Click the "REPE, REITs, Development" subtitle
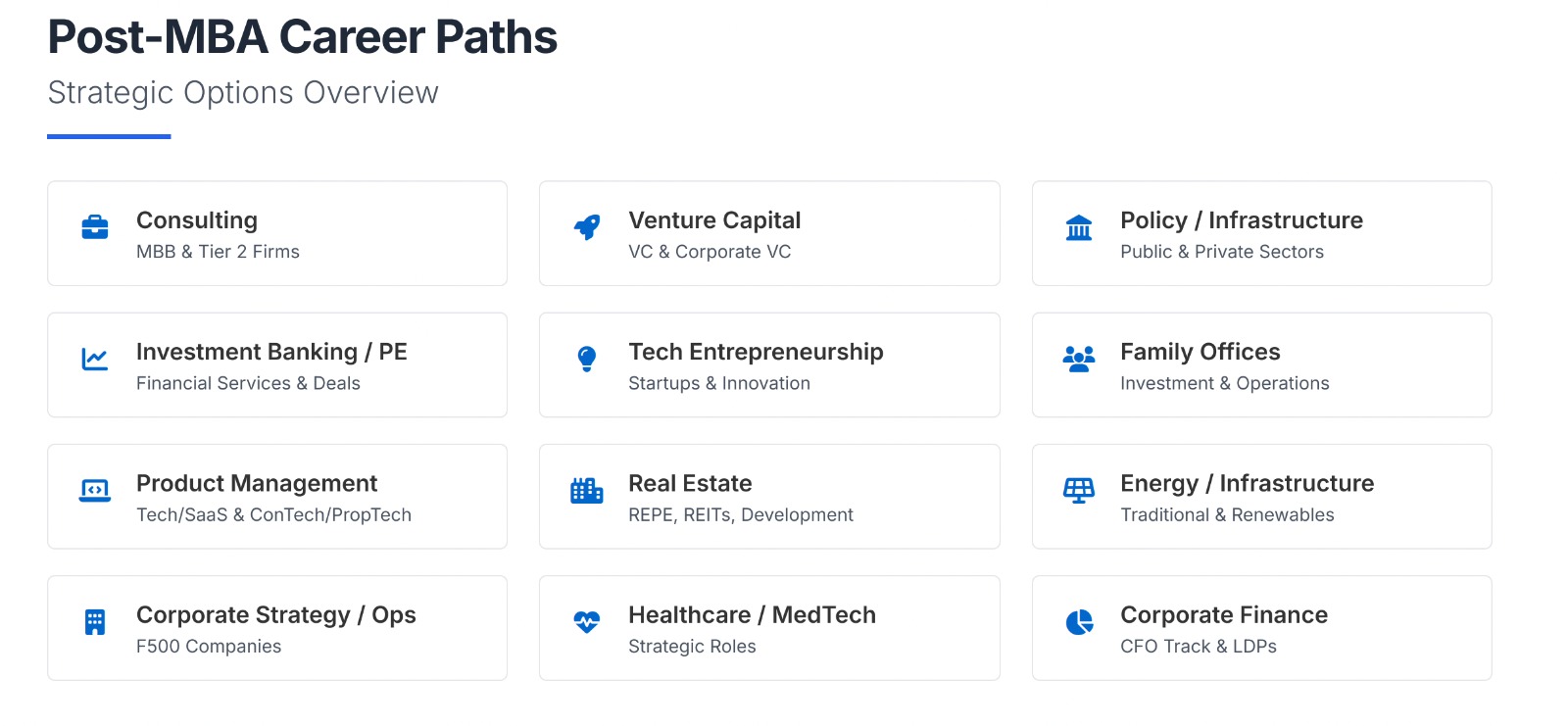The width and height of the screenshot is (1568, 726). (740, 515)
